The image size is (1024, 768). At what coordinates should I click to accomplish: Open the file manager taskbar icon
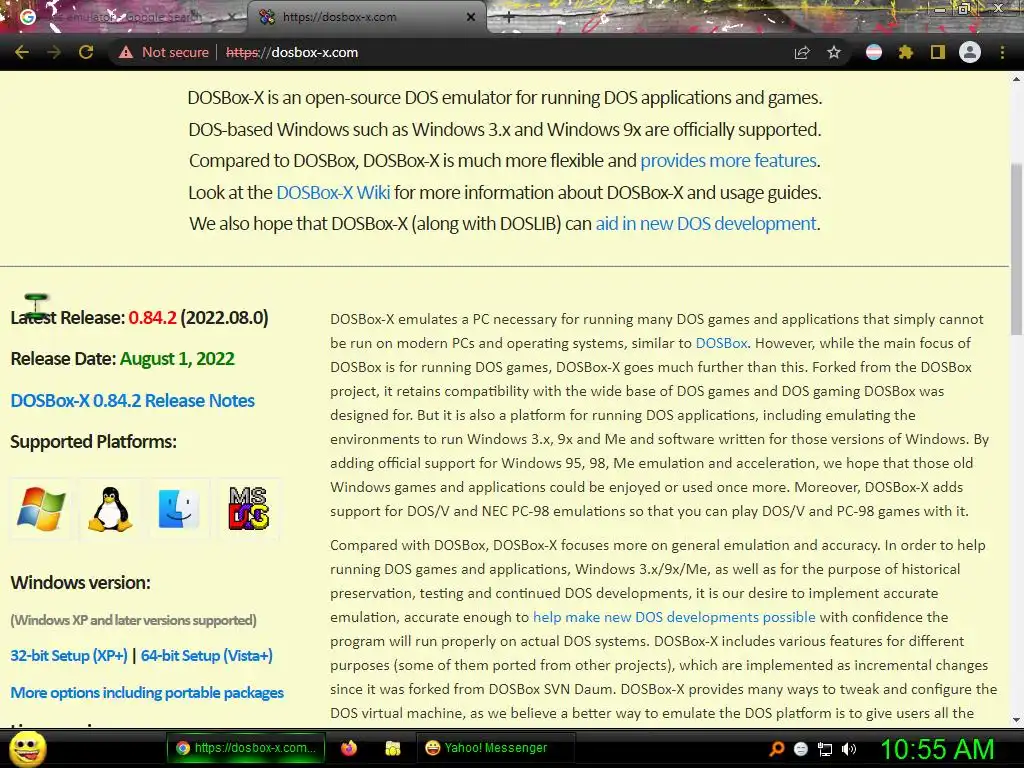coord(392,748)
